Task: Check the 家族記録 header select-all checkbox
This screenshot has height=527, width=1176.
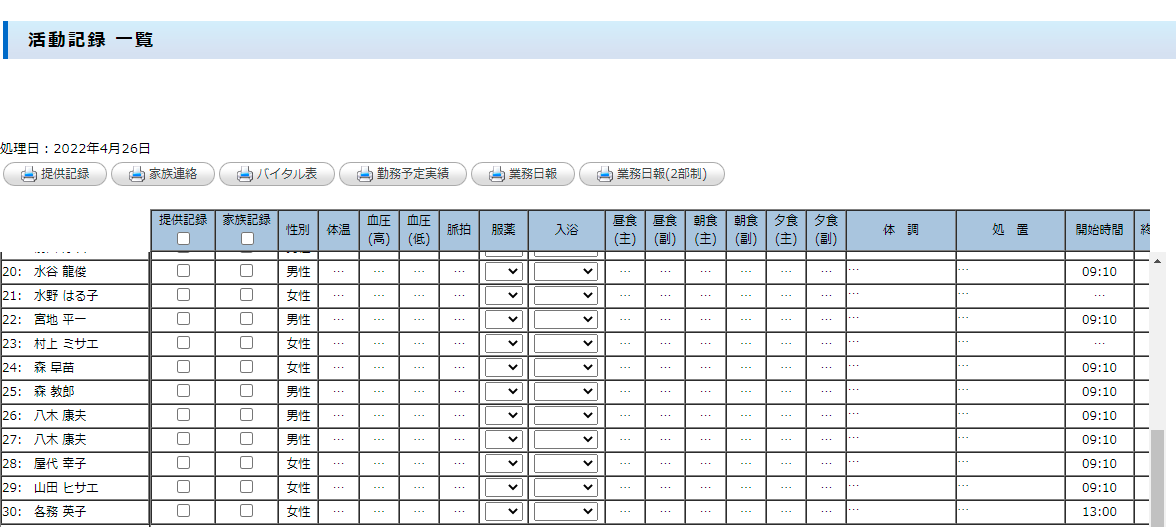Action: coord(247,238)
